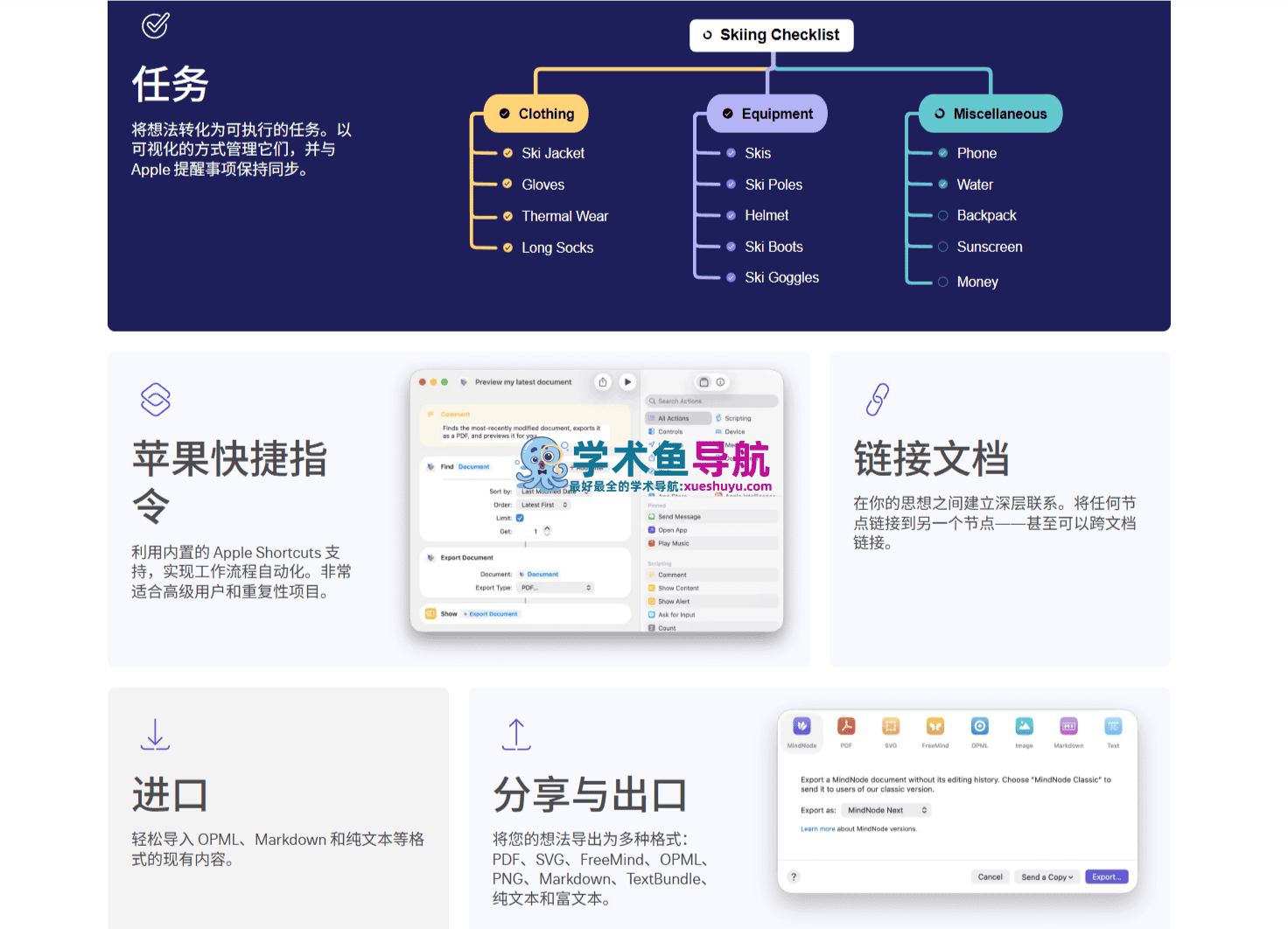The height and width of the screenshot is (929, 1288).
Task: Click the Search Actions field
Action: click(712, 401)
